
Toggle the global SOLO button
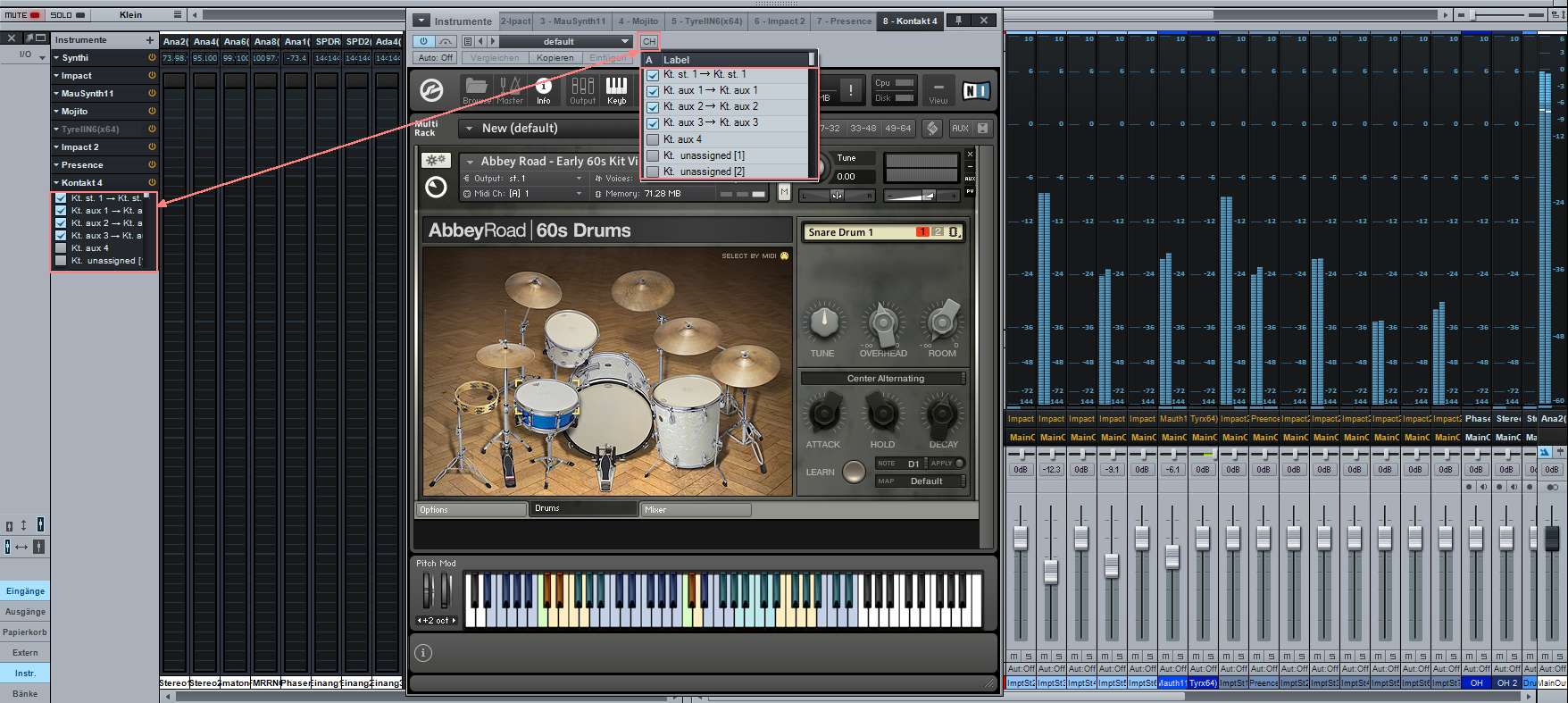point(68,15)
